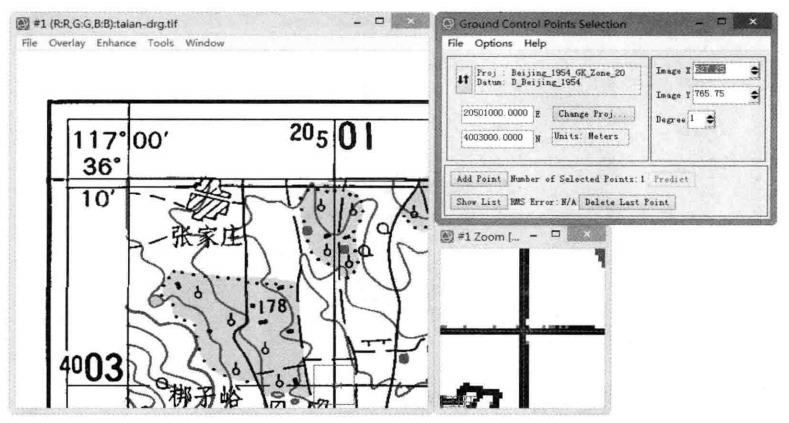Click the easting (E) coordinate input field
Image resolution: width=789 pixels, height=423 pixels.
click(x=495, y=115)
